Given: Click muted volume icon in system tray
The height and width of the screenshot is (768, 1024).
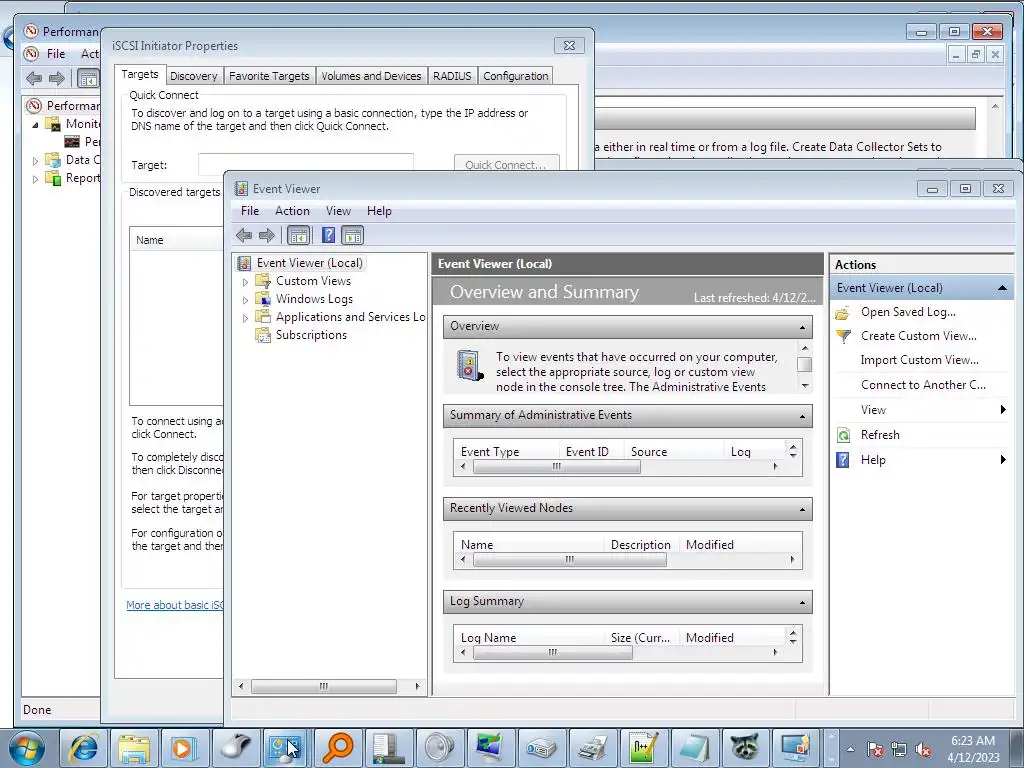Looking at the screenshot, I should tap(923, 749).
